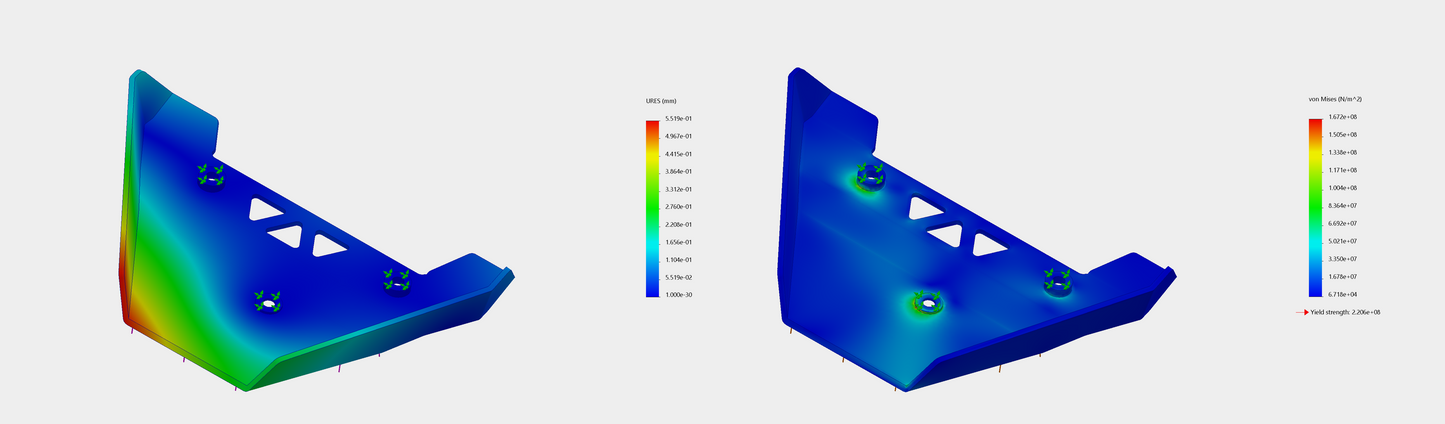1445x424 pixels.
Task: Click the 1.004e+08 legend tick label
Action: click(1343, 188)
